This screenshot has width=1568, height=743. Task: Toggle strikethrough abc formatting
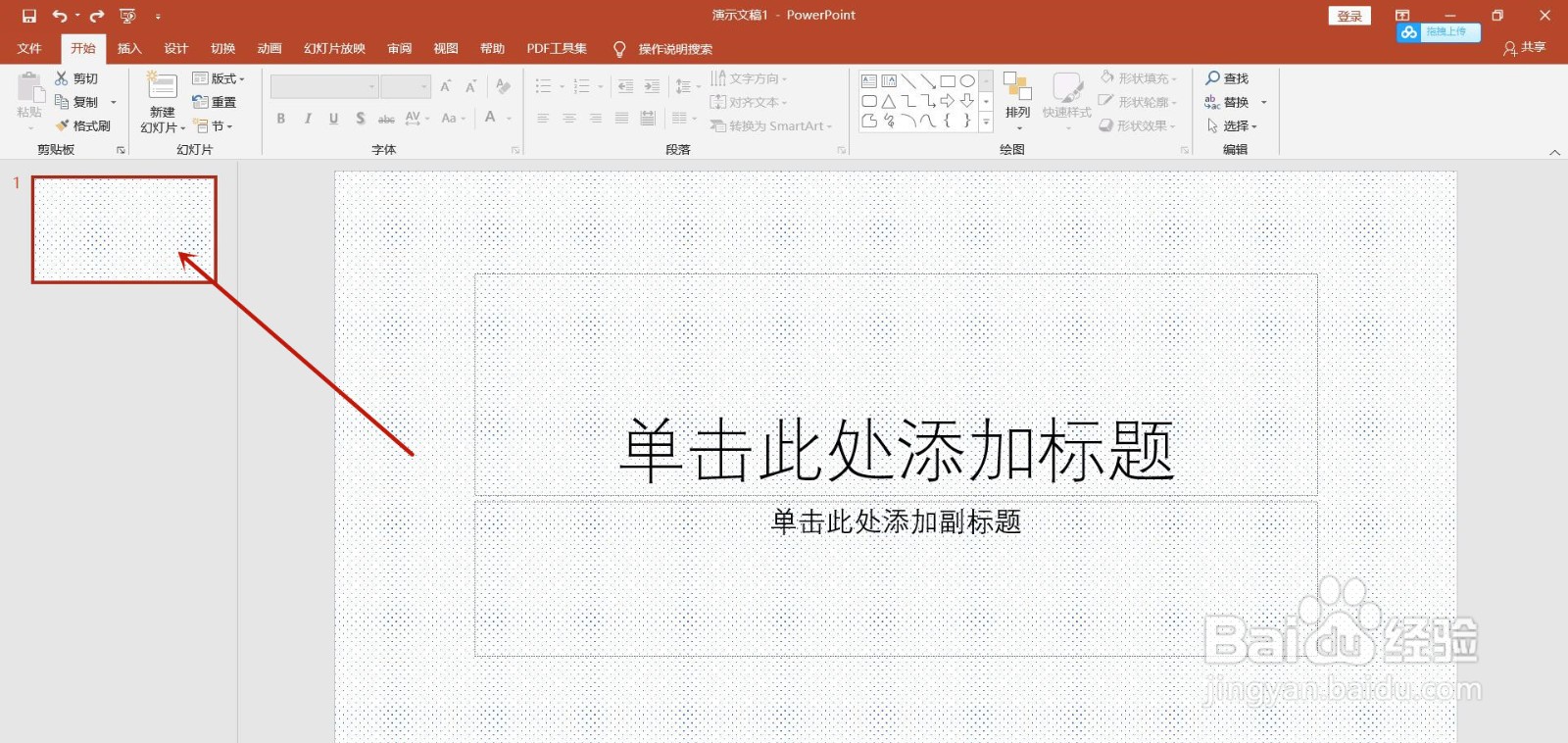pos(386,119)
